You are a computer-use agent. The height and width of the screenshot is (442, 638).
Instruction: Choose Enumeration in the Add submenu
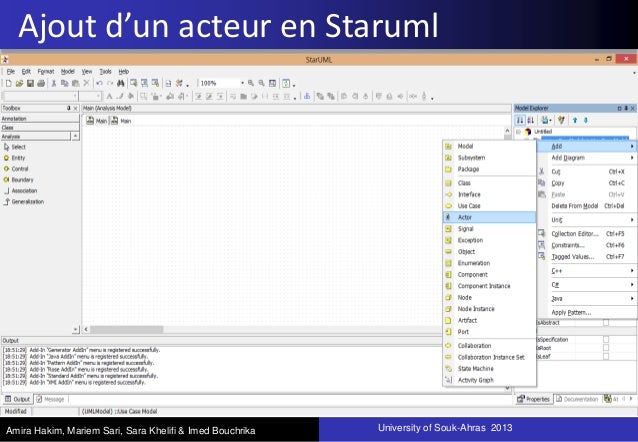coord(489,263)
